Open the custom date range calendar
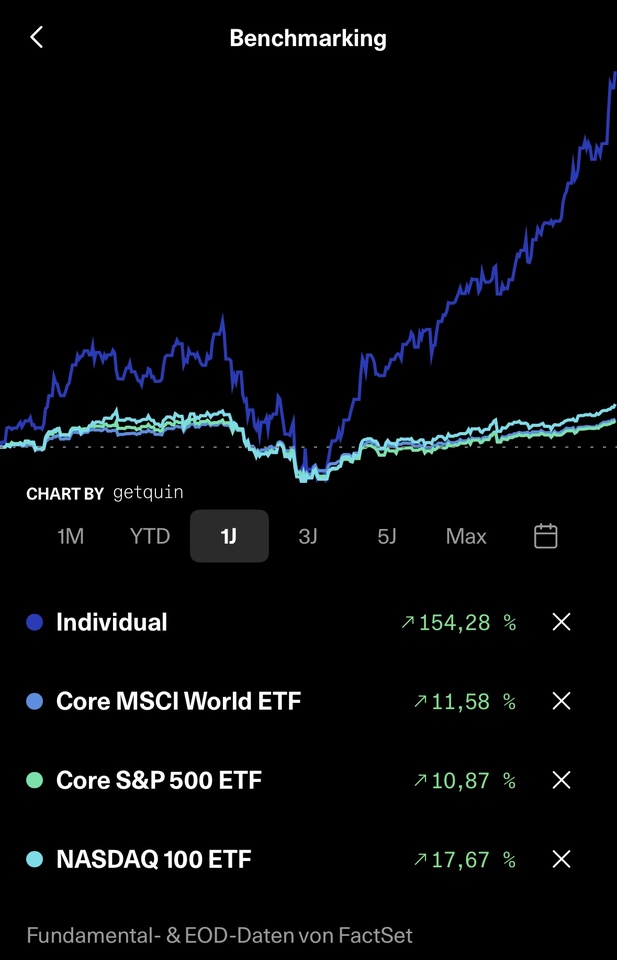 (x=545, y=536)
